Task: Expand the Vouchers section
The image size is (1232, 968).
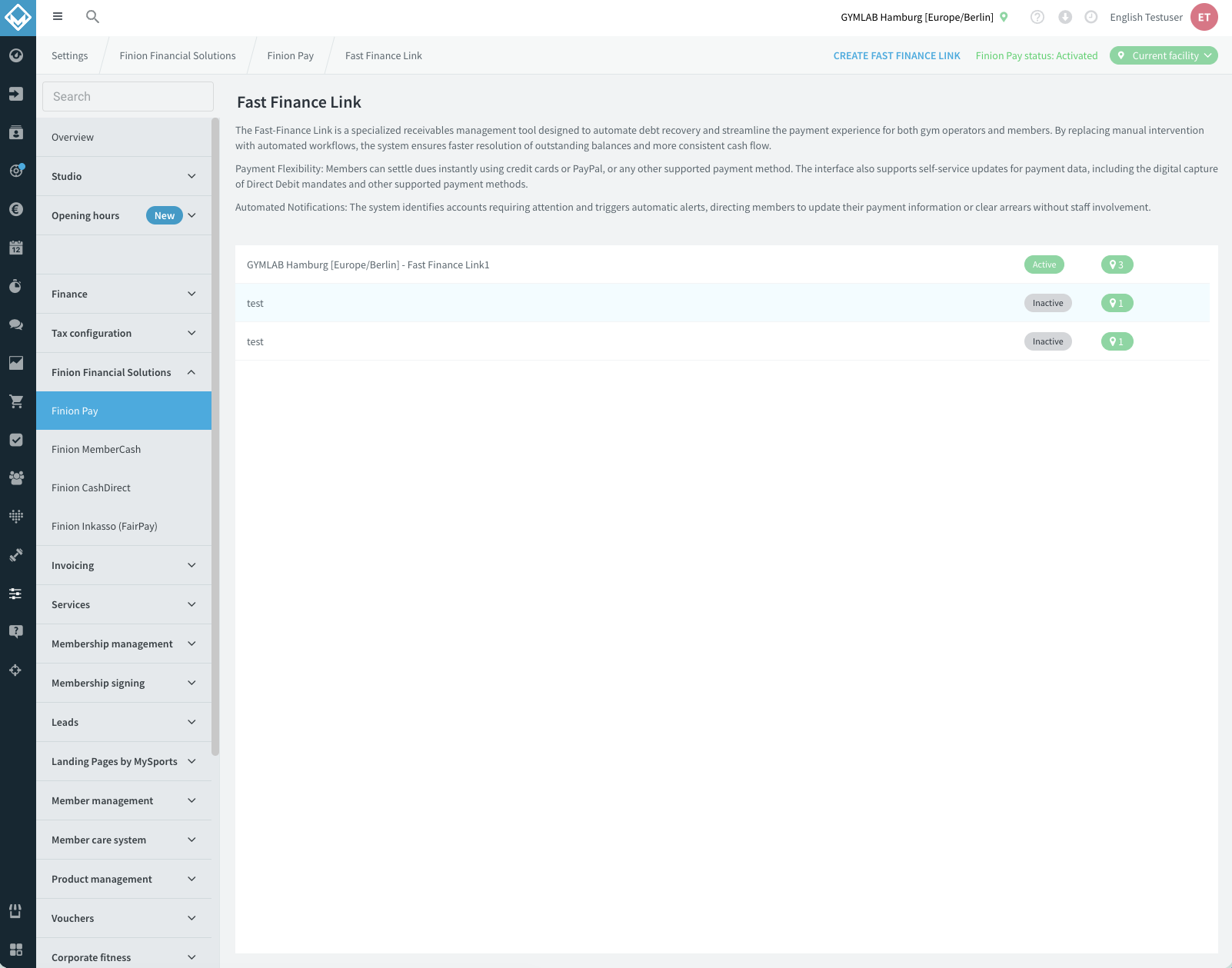Action: tap(124, 918)
